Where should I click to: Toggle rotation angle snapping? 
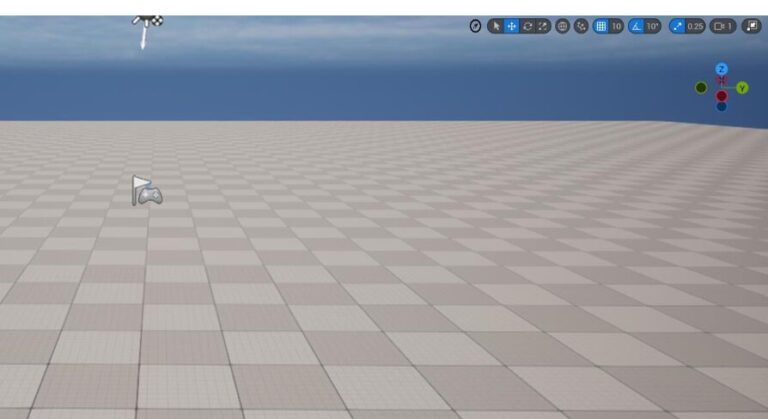(636, 26)
